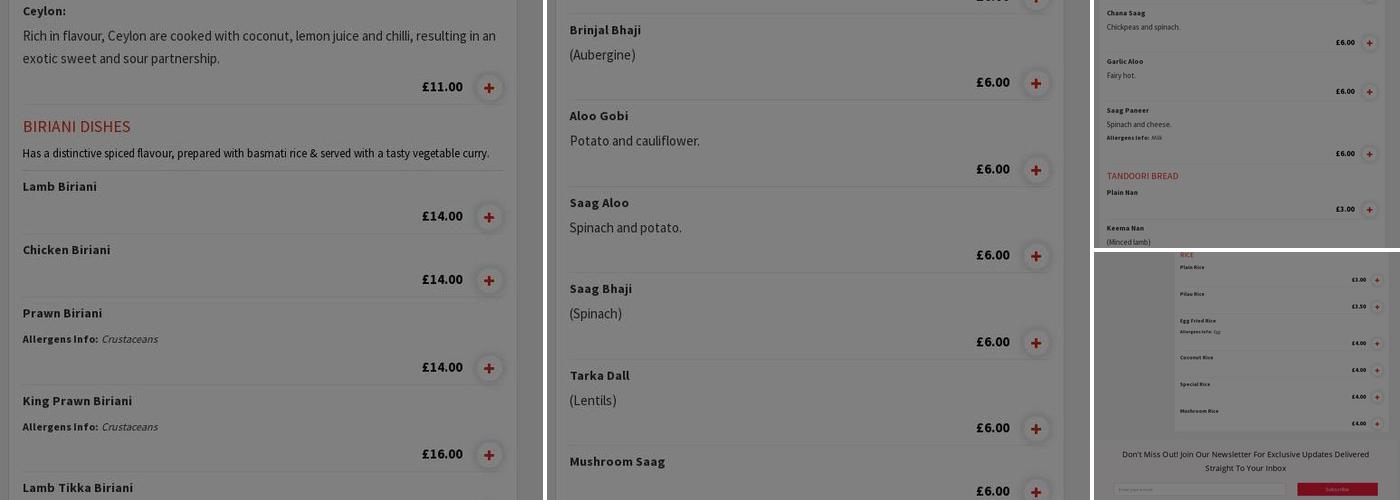Add King Prawn Biriani to order
This screenshot has height=500, width=1400.
click(x=489, y=455)
